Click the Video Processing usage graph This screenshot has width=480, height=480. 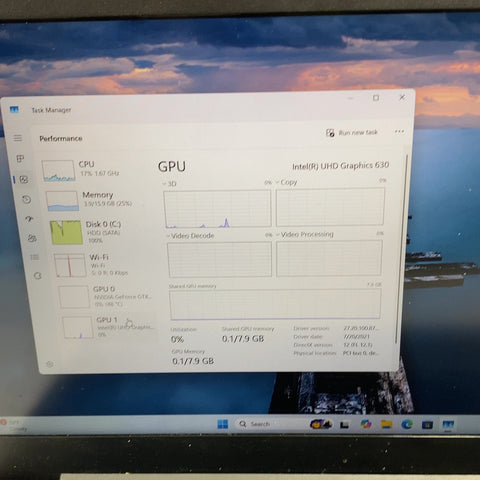pos(329,258)
